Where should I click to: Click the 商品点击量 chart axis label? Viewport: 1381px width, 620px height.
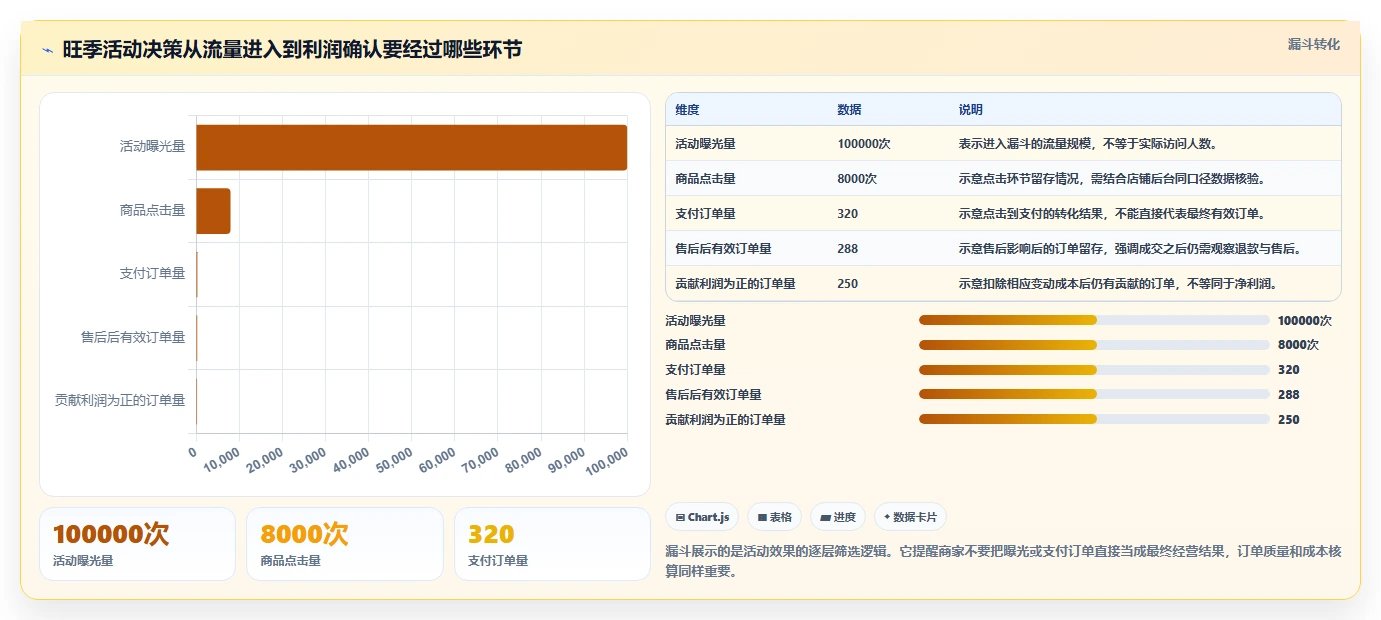point(152,210)
